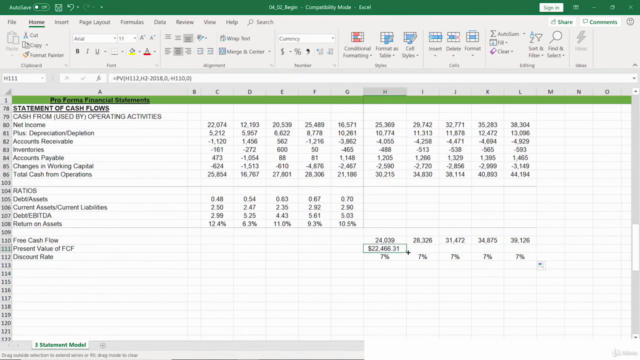Click the Save icon in title bar

pos(58,7)
